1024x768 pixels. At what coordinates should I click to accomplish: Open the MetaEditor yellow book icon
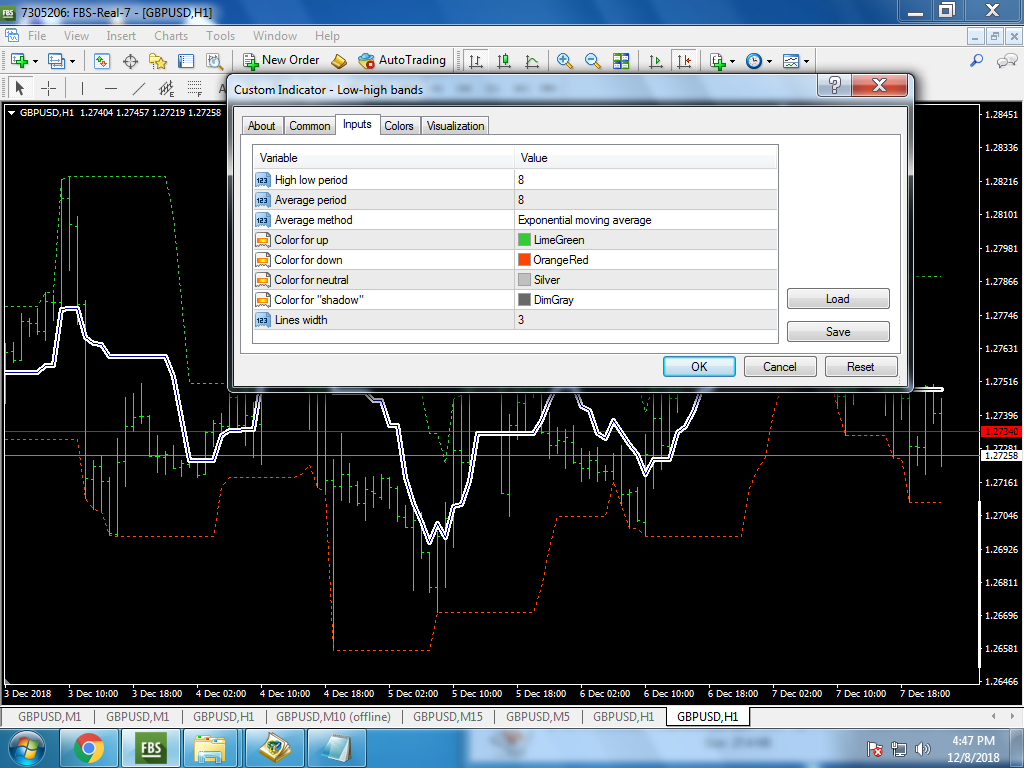[338, 61]
